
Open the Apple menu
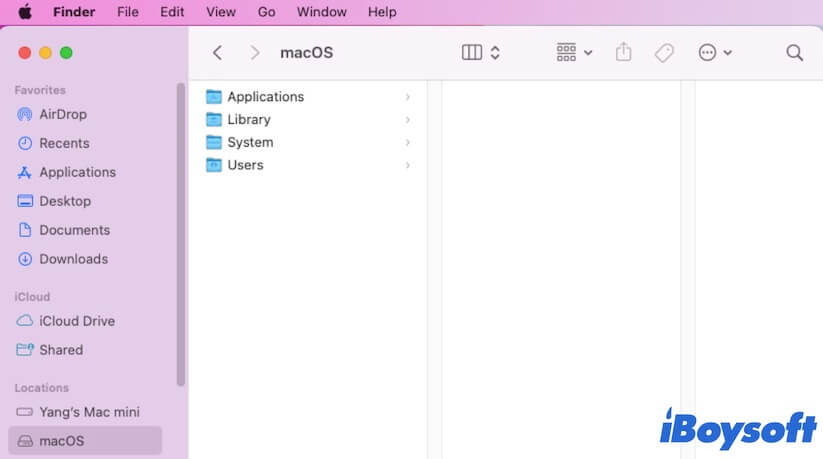(x=25, y=12)
